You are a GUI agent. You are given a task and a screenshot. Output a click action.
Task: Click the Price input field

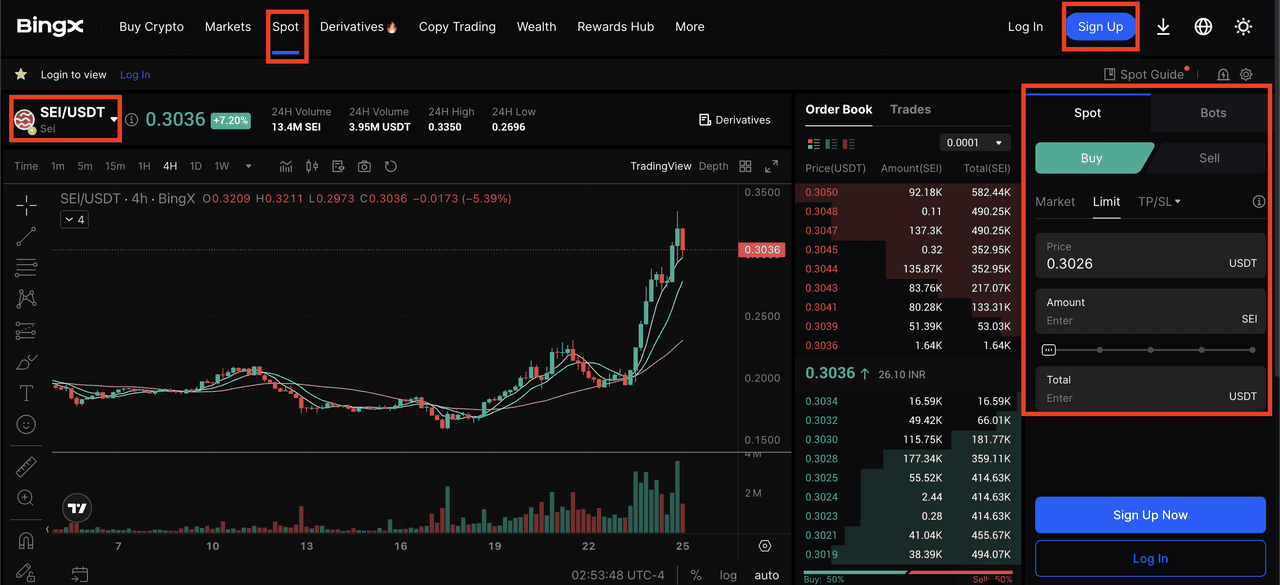click(x=1150, y=256)
